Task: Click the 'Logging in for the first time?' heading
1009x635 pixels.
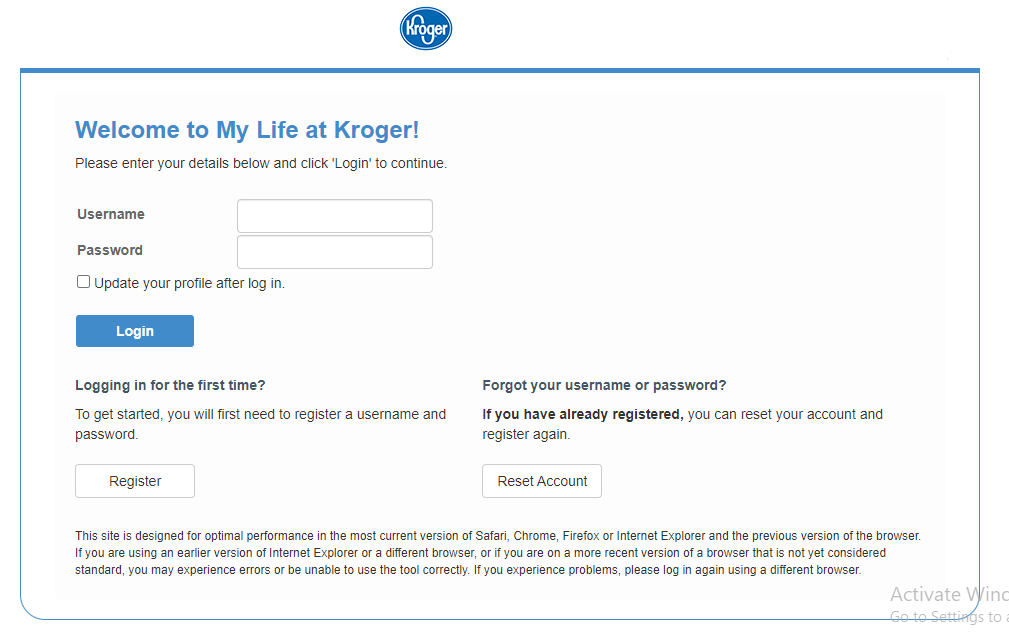Action: (x=170, y=385)
